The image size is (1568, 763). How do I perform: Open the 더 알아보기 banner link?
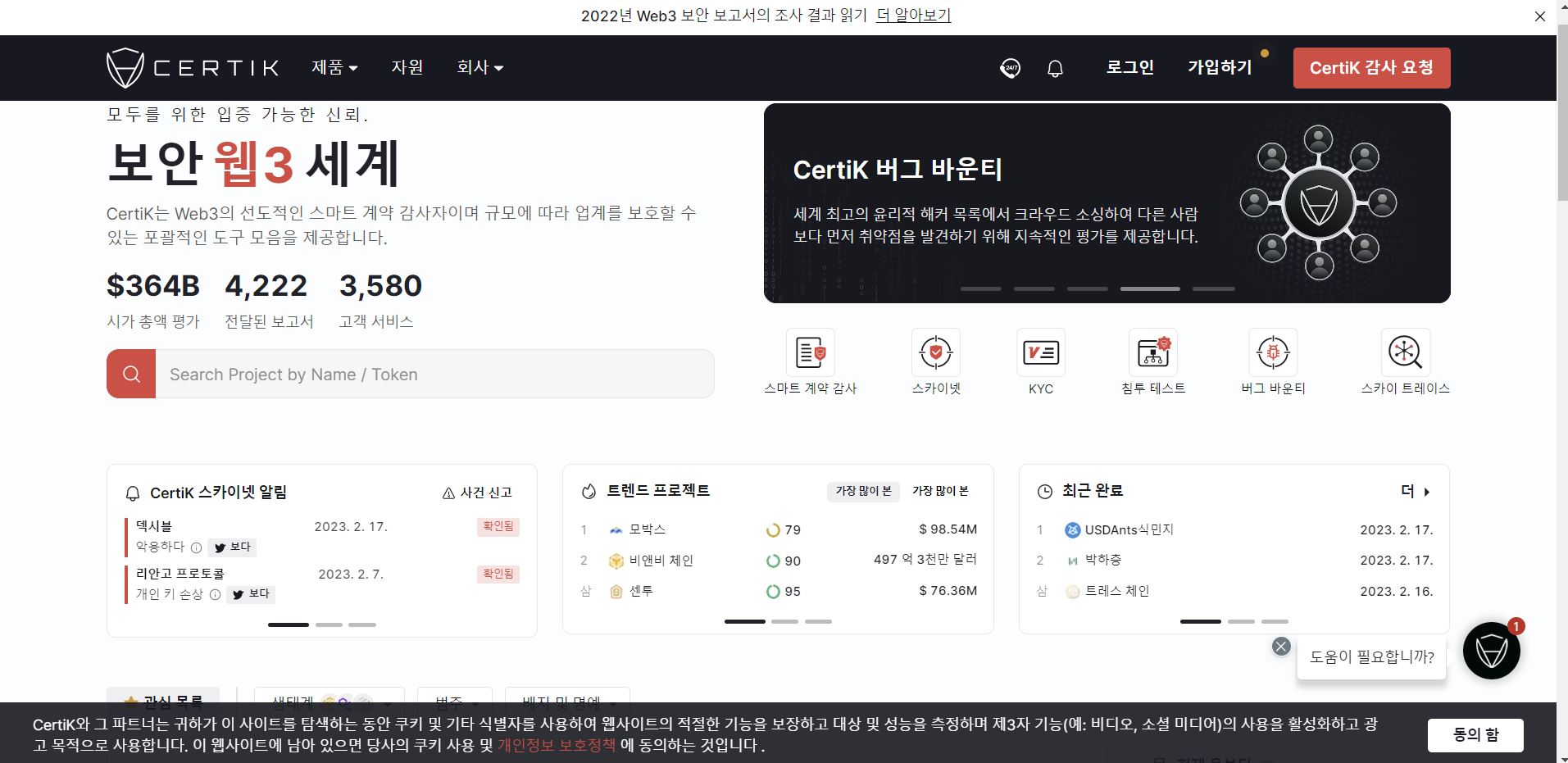pos(913,16)
